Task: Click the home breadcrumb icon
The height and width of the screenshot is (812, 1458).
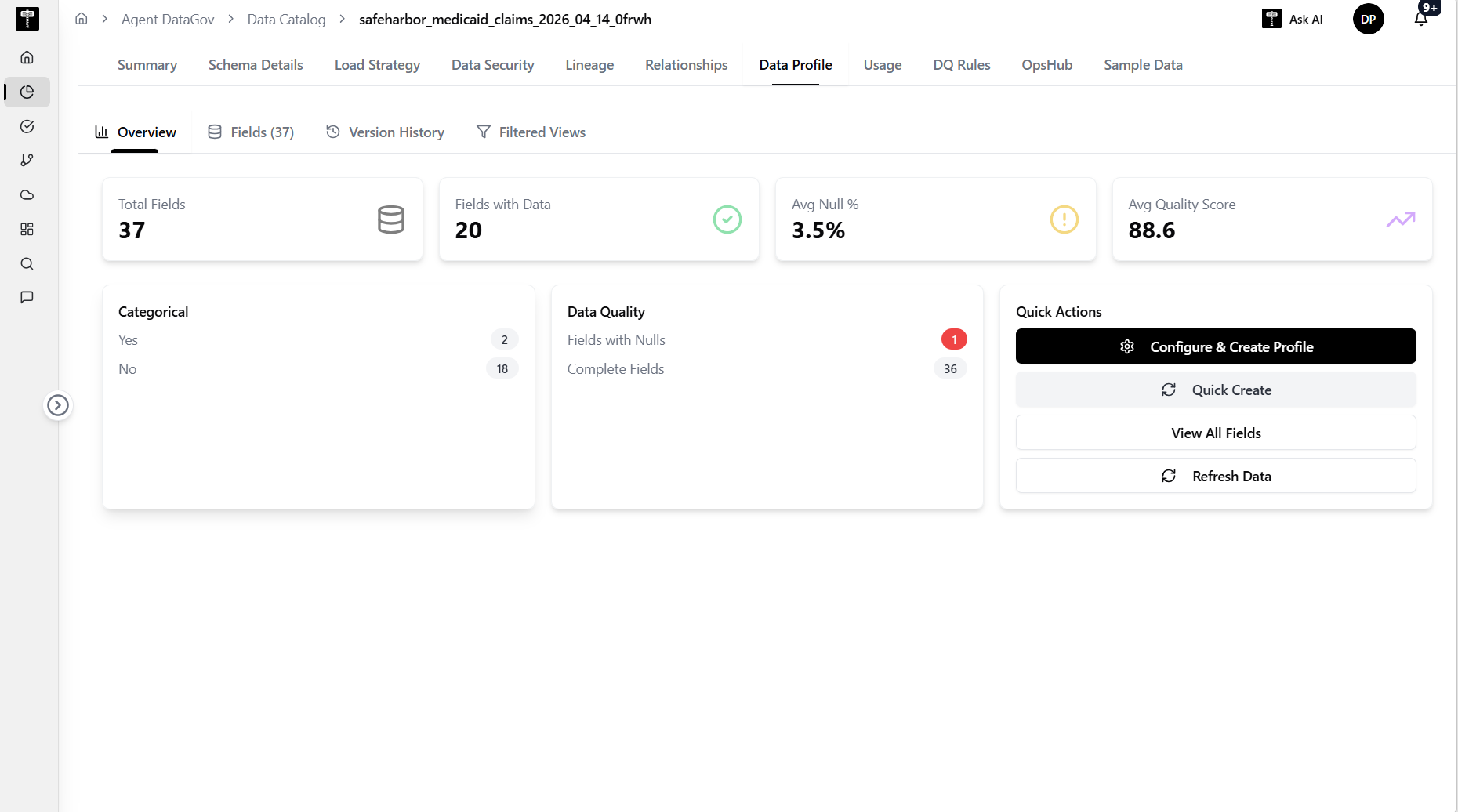Action: (82, 19)
